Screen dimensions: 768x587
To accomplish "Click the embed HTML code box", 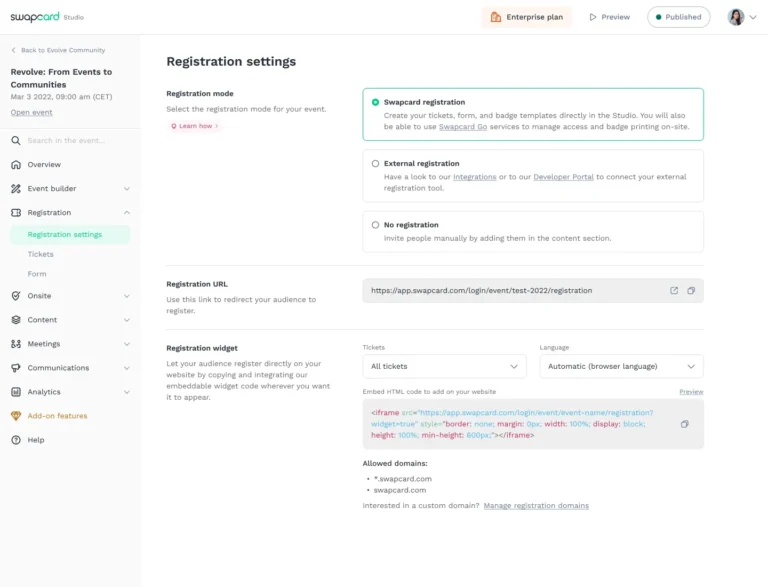I will click(x=533, y=424).
